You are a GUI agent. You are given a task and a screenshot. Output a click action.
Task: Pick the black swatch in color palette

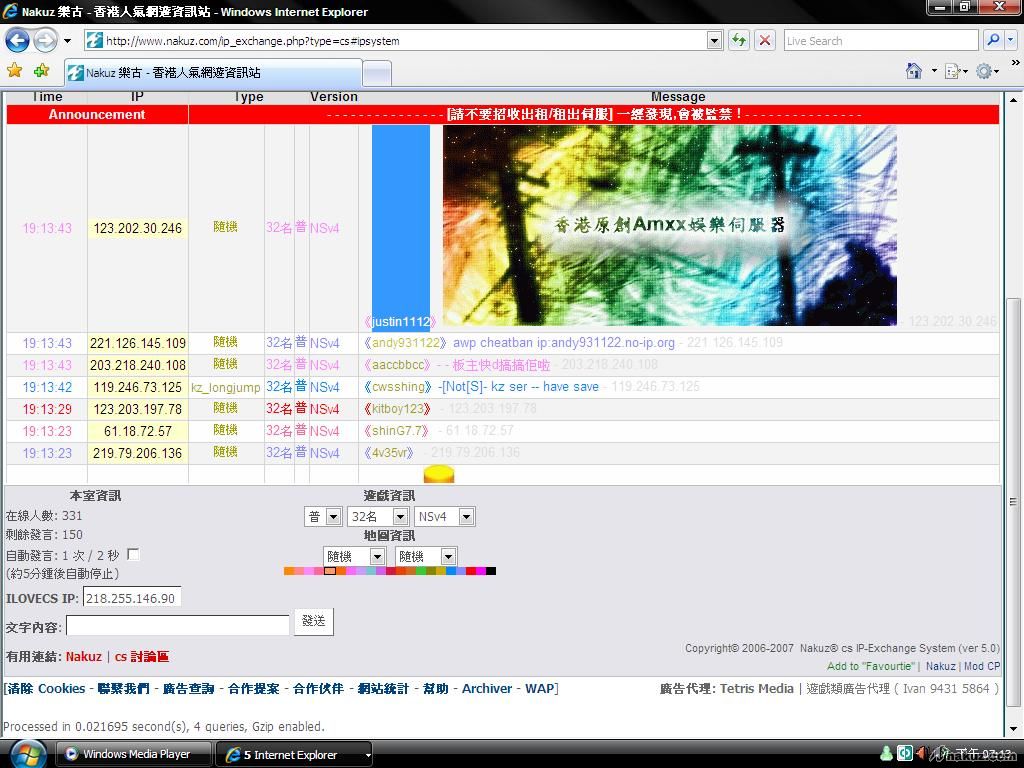[x=490, y=571]
